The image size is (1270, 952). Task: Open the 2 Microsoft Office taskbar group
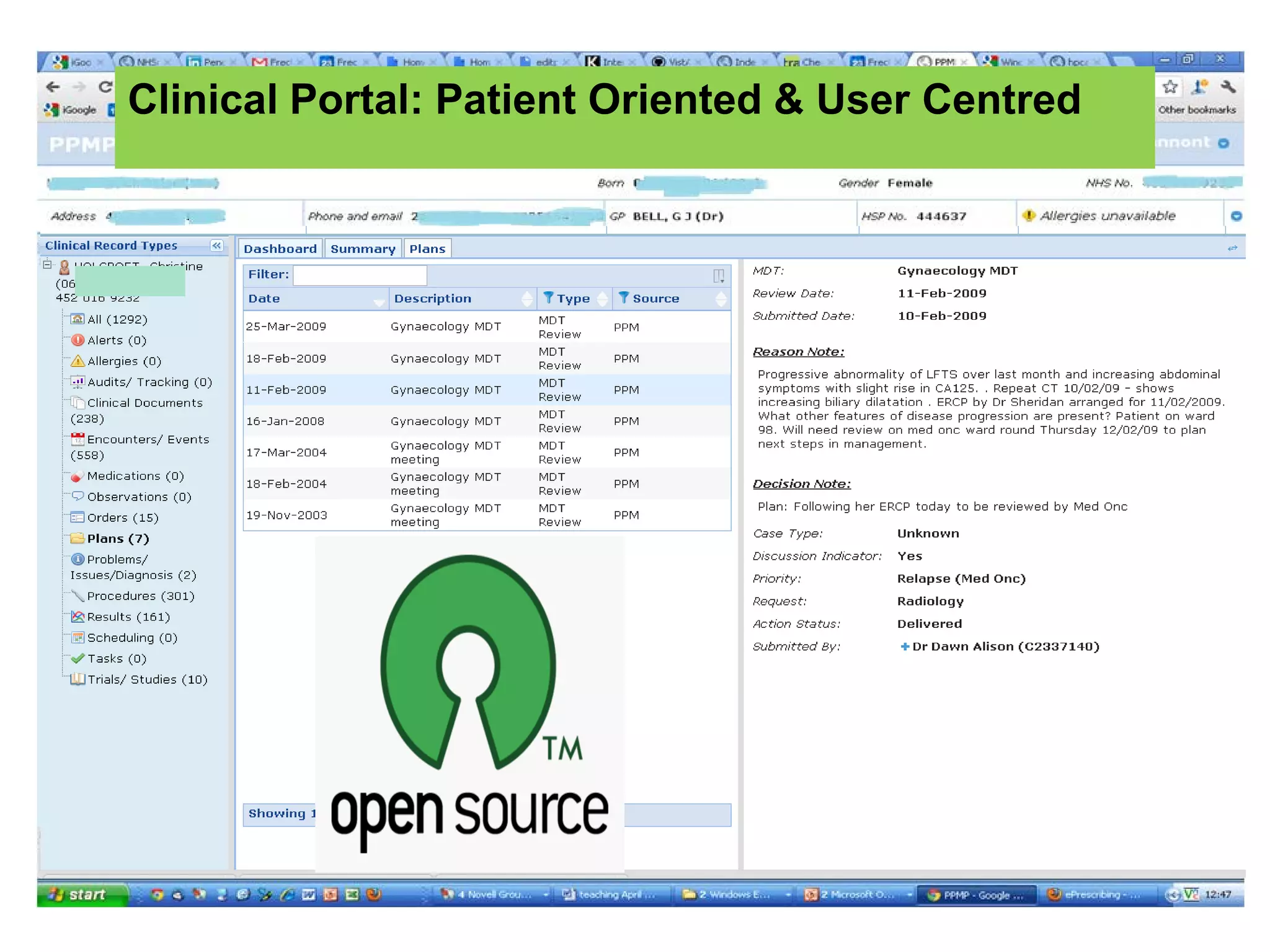pyautogui.click(x=857, y=894)
